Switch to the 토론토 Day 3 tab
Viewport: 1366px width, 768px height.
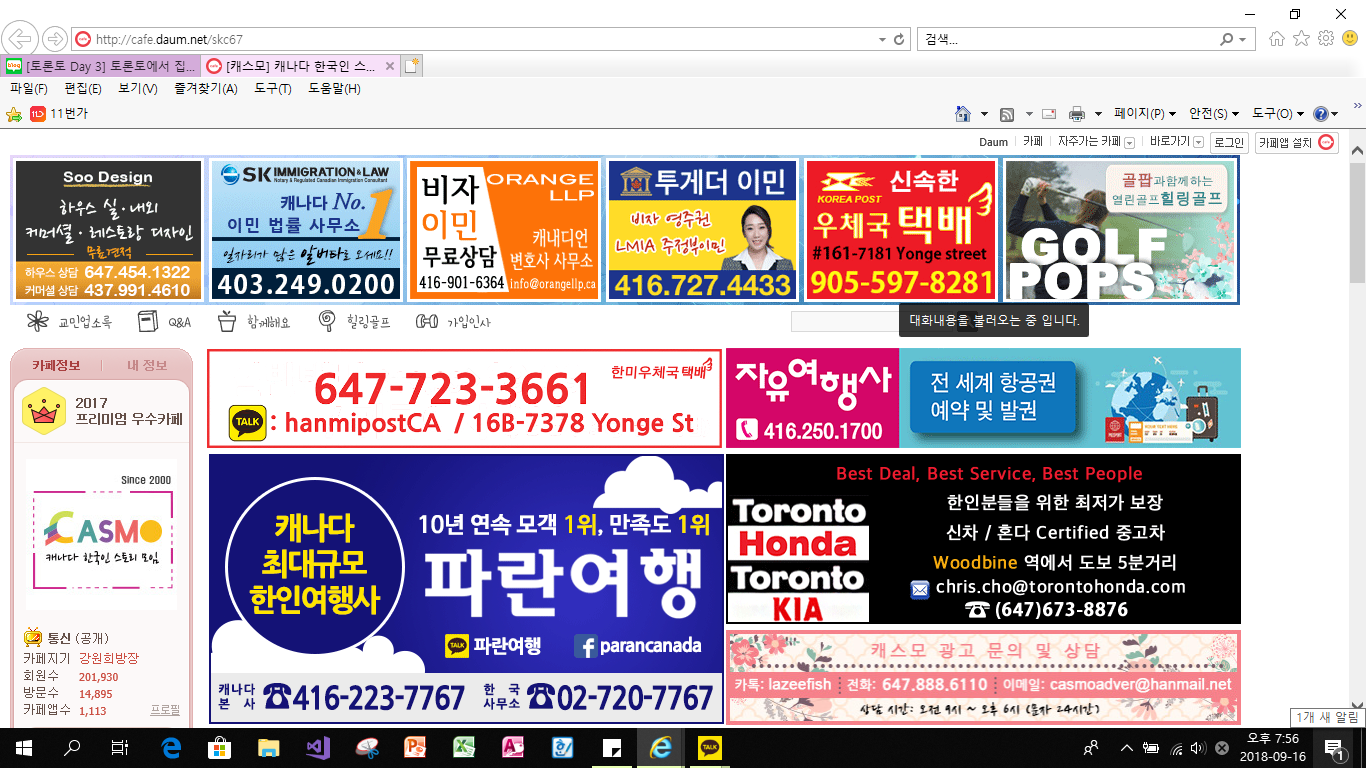click(102, 66)
